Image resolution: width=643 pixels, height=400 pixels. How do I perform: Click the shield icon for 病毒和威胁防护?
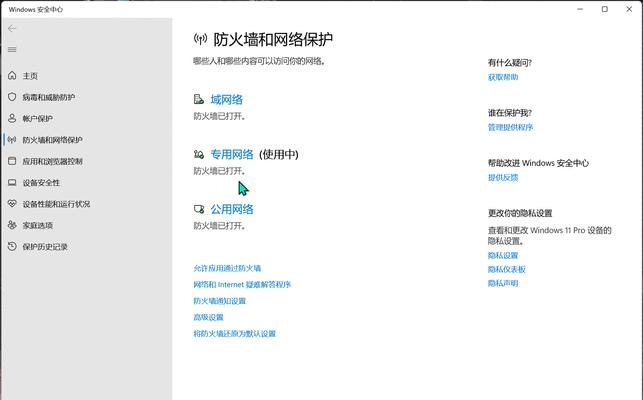point(12,97)
